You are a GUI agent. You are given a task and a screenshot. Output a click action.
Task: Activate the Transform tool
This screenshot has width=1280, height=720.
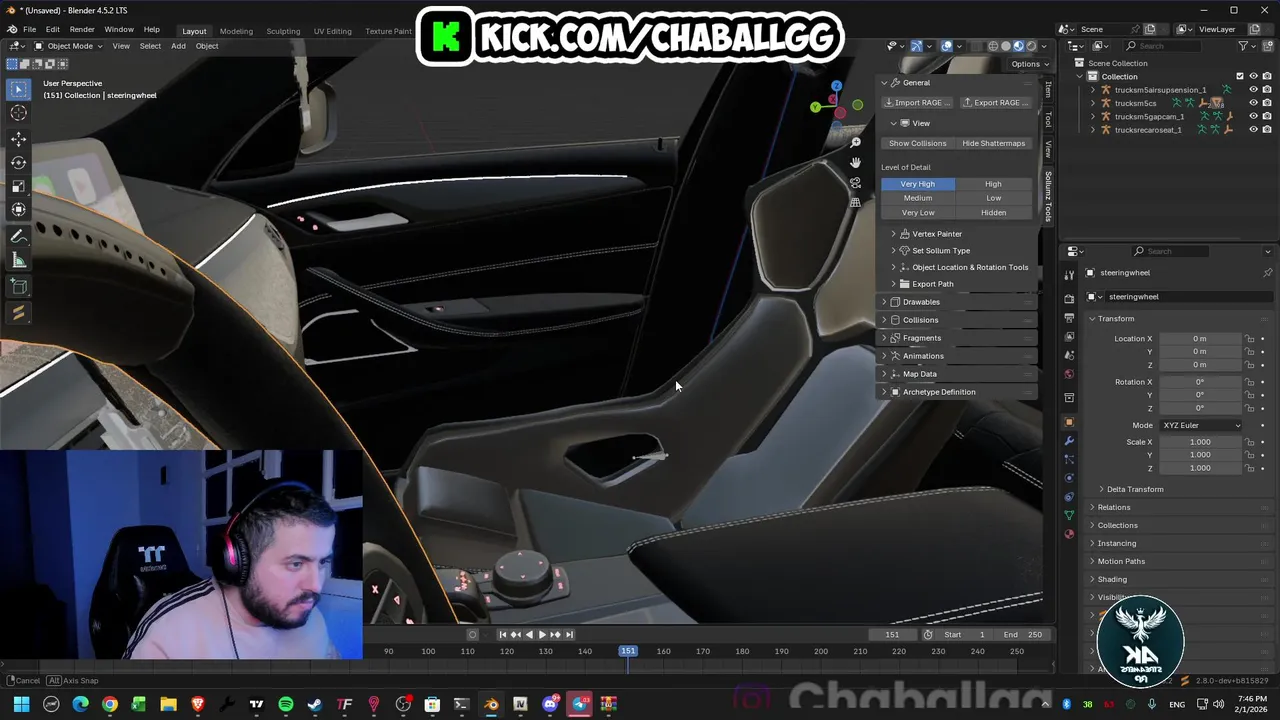pos(18,209)
